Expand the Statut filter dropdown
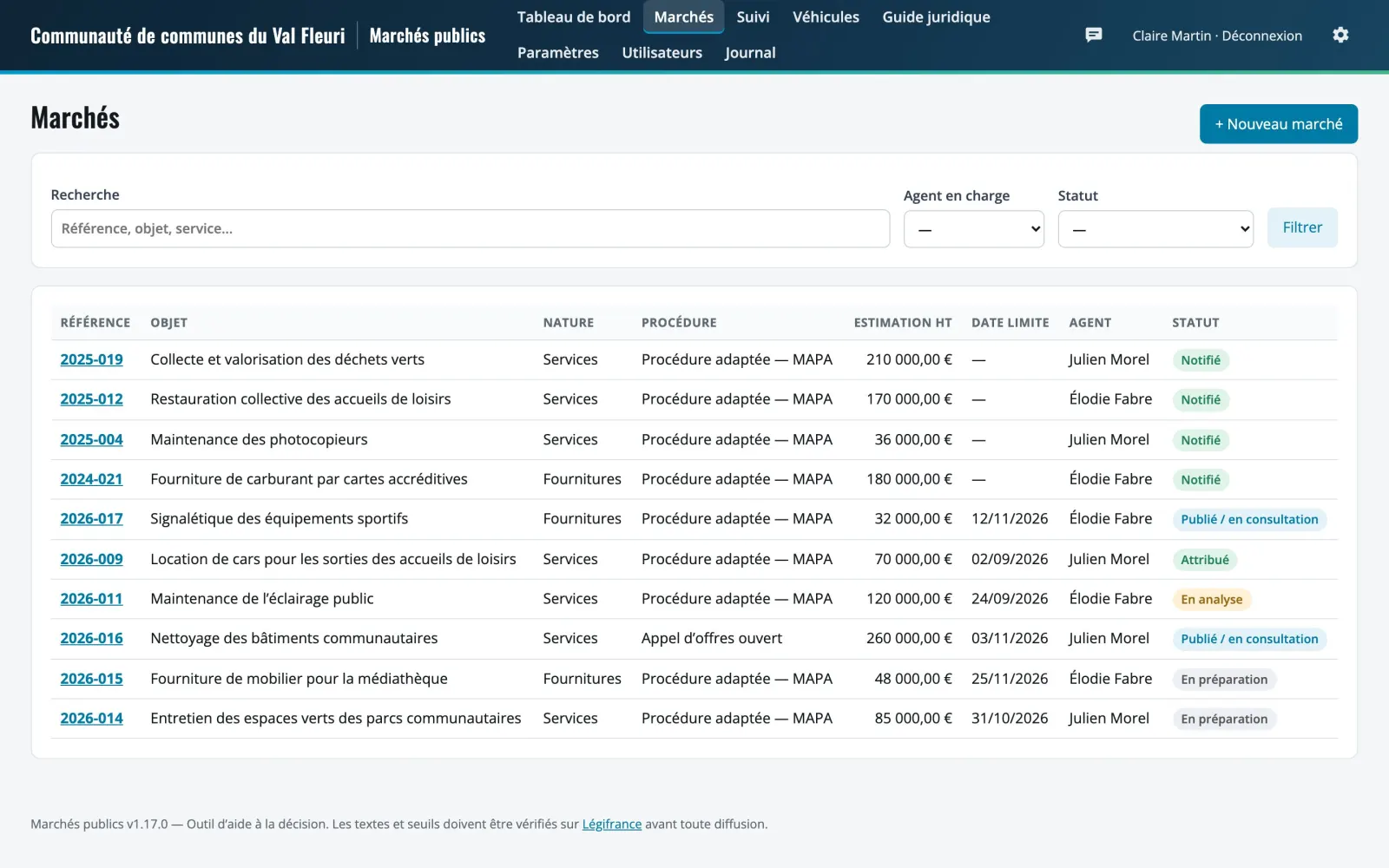Image resolution: width=1389 pixels, height=868 pixels. pos(1155,229)
